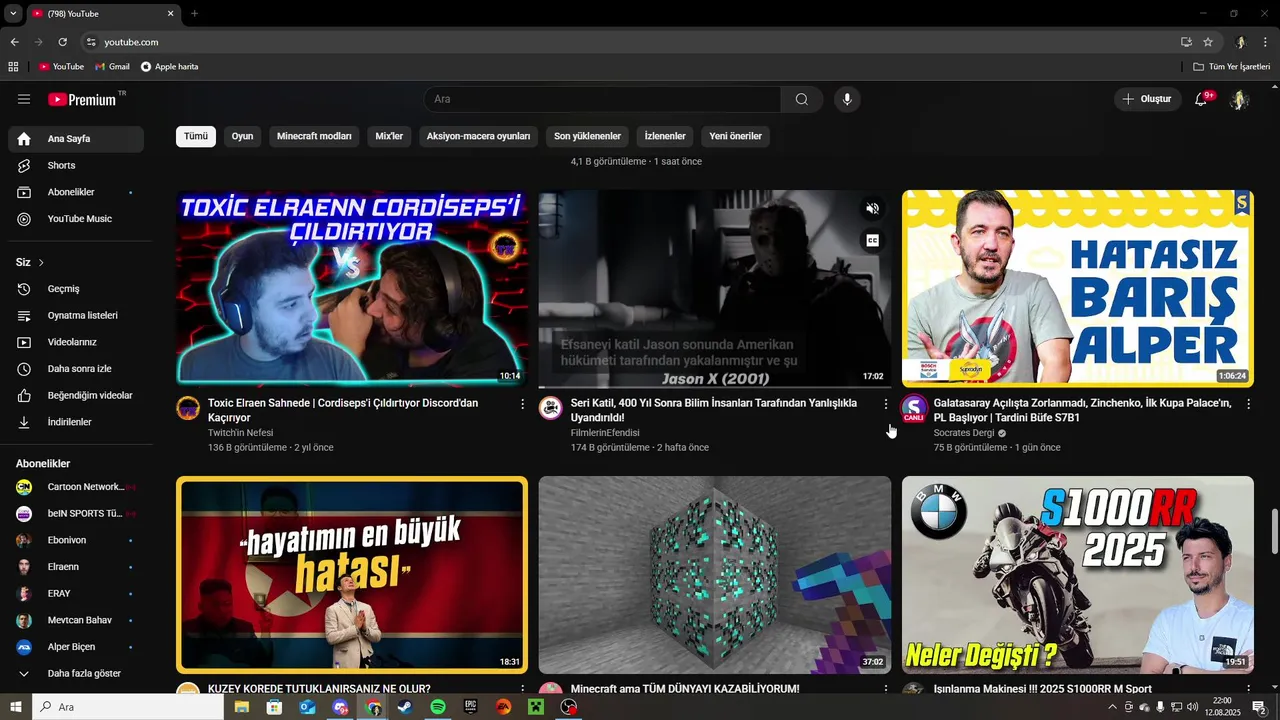Open the notifications bell
Image resolution: width=1280 pixels, height=720 pixels.
[x=1201, y=99]
